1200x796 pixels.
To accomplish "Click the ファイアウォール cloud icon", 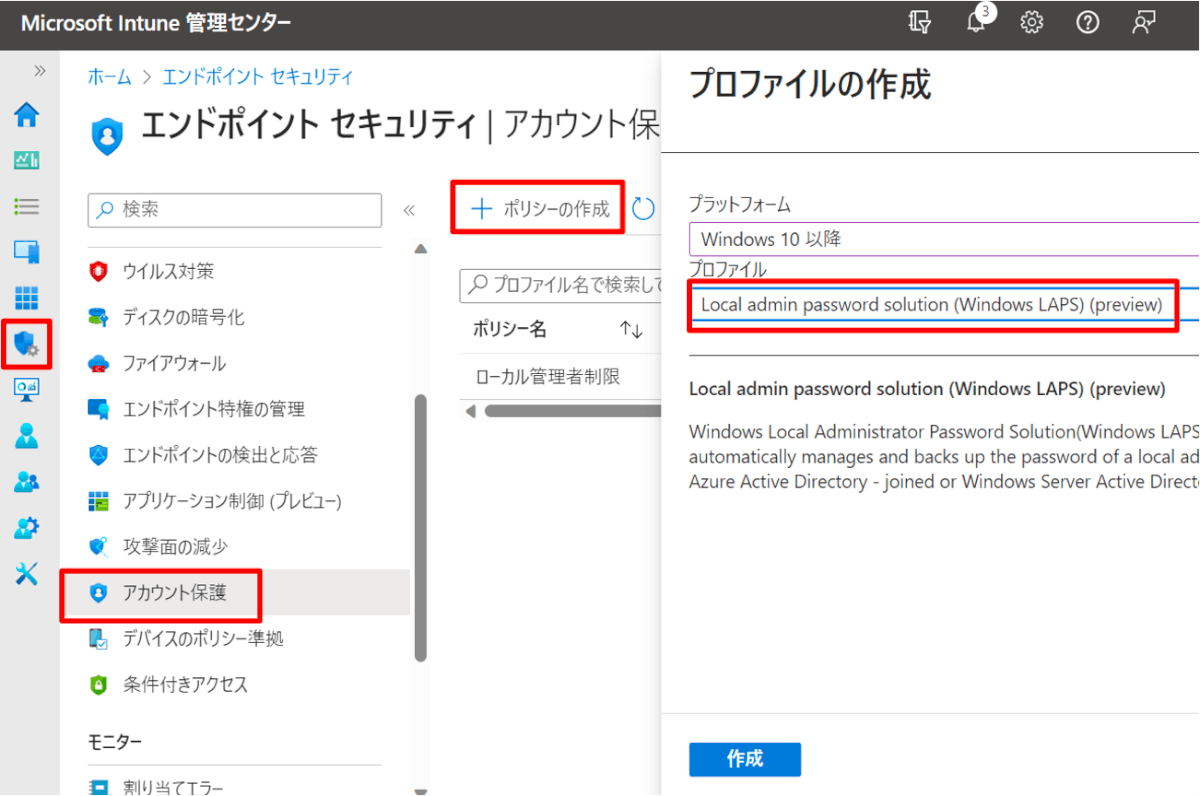I will tap(98, 363).
